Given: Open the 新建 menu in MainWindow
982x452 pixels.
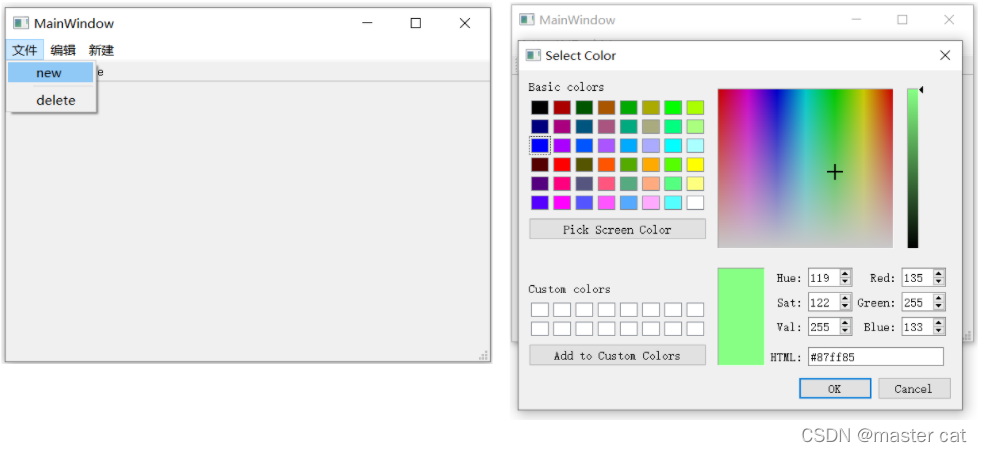Looking at the screenshot, I should (101, 50).
